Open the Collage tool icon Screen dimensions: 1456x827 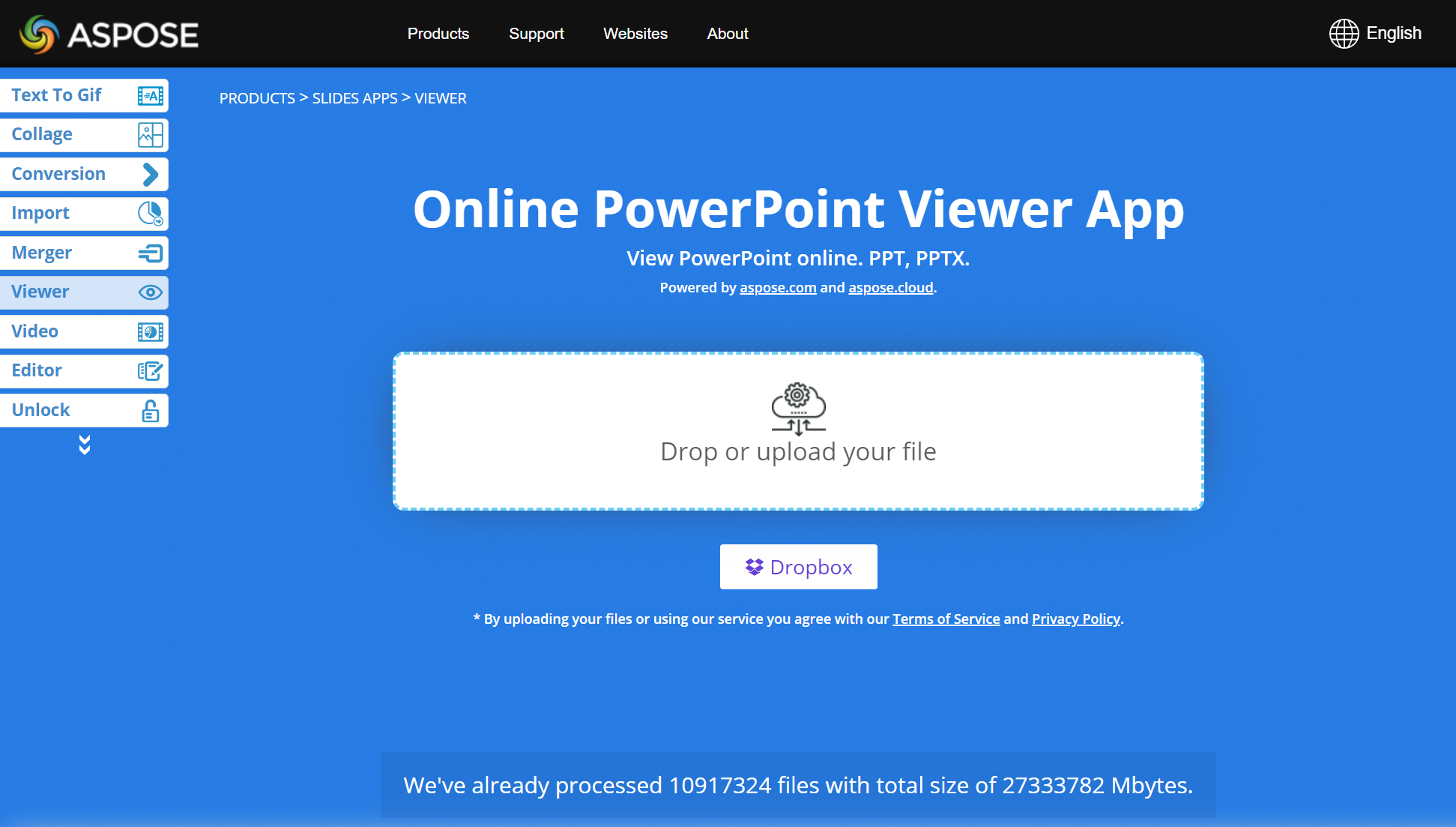tap(151, 135)
